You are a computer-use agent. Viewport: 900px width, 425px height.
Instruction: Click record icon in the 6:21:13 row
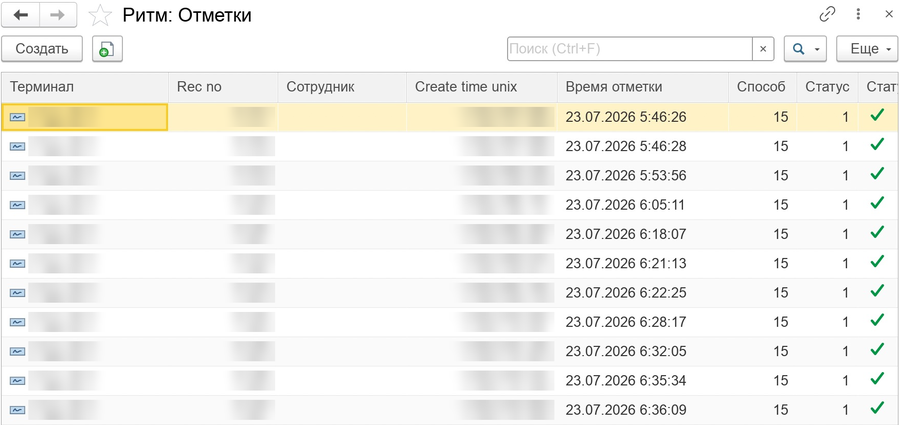(x=17, y=264)
